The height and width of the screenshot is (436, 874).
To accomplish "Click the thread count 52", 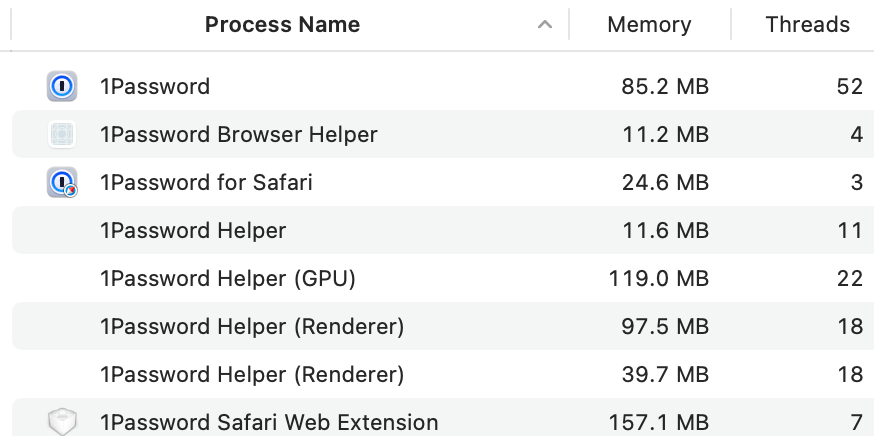I will 849,87.
